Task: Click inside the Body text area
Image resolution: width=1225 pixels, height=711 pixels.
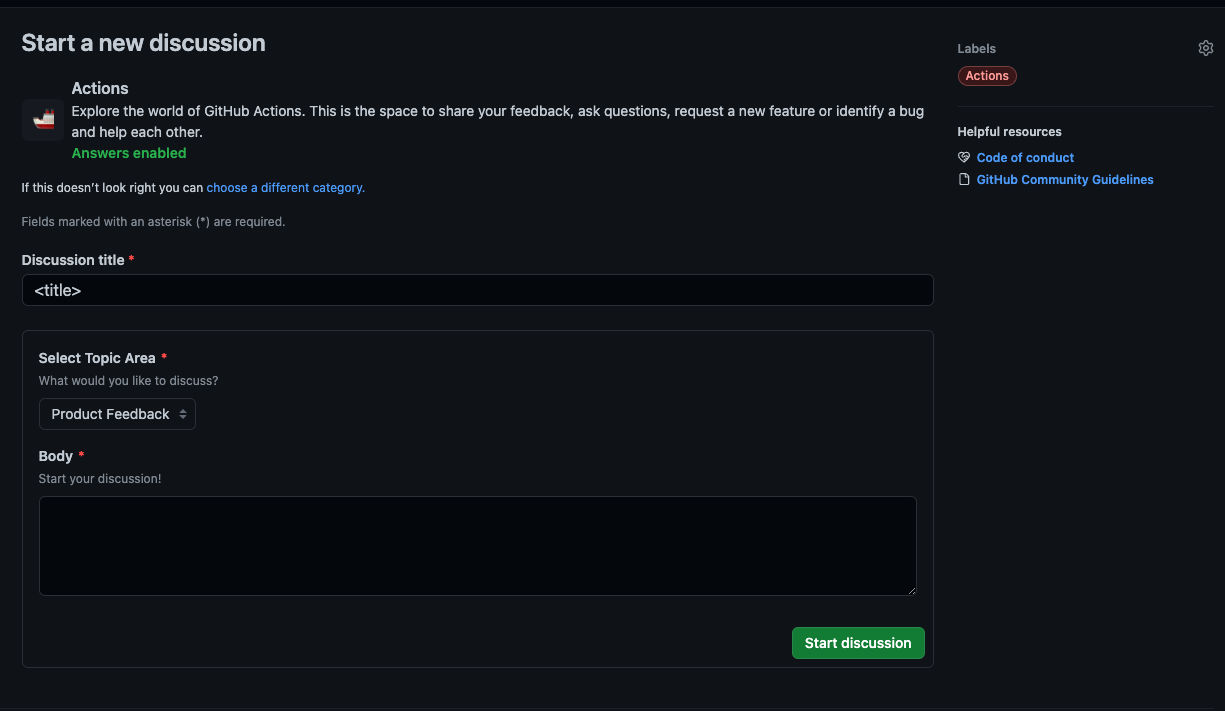Action: pyautogui.click(x=477, y=546)
